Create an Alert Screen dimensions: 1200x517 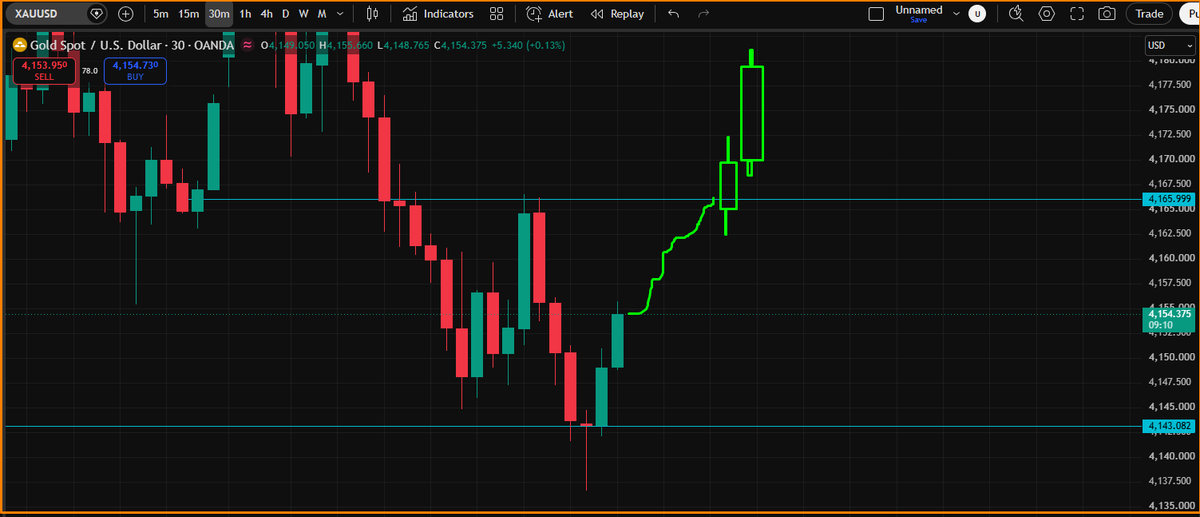point(550,14)
